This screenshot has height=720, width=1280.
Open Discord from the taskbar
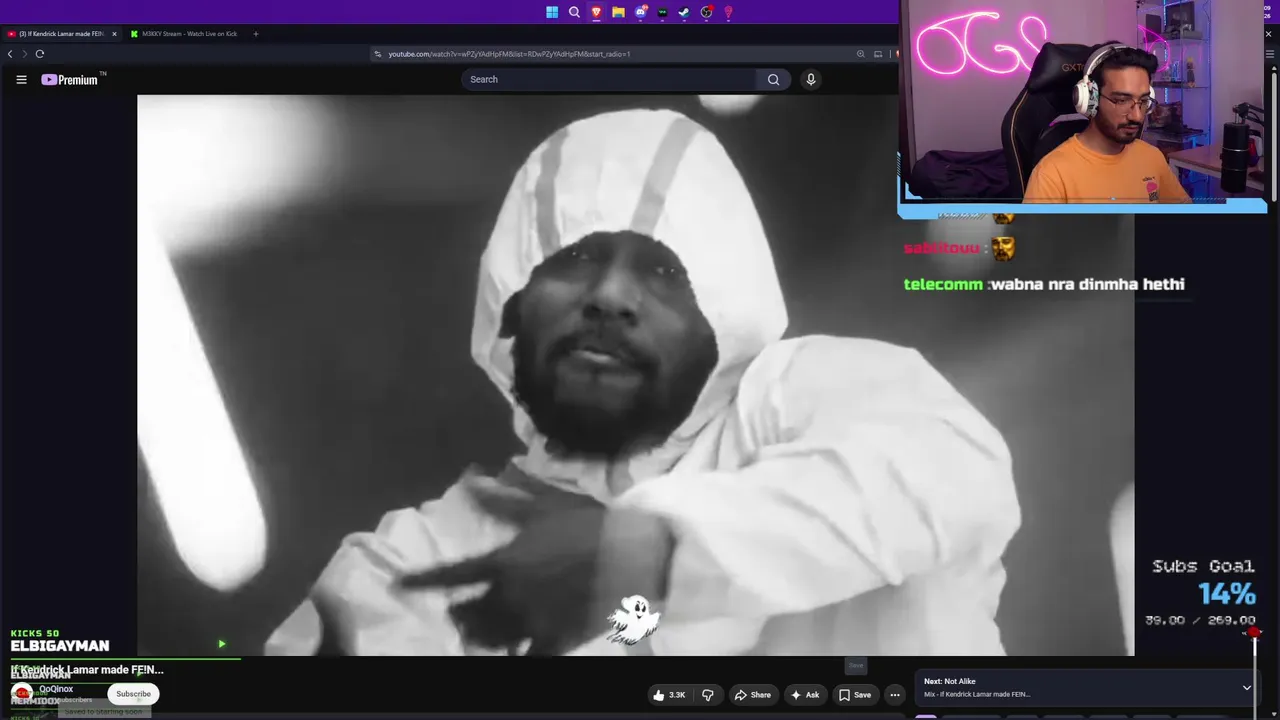pyautogui.click(x=640, y=12)
